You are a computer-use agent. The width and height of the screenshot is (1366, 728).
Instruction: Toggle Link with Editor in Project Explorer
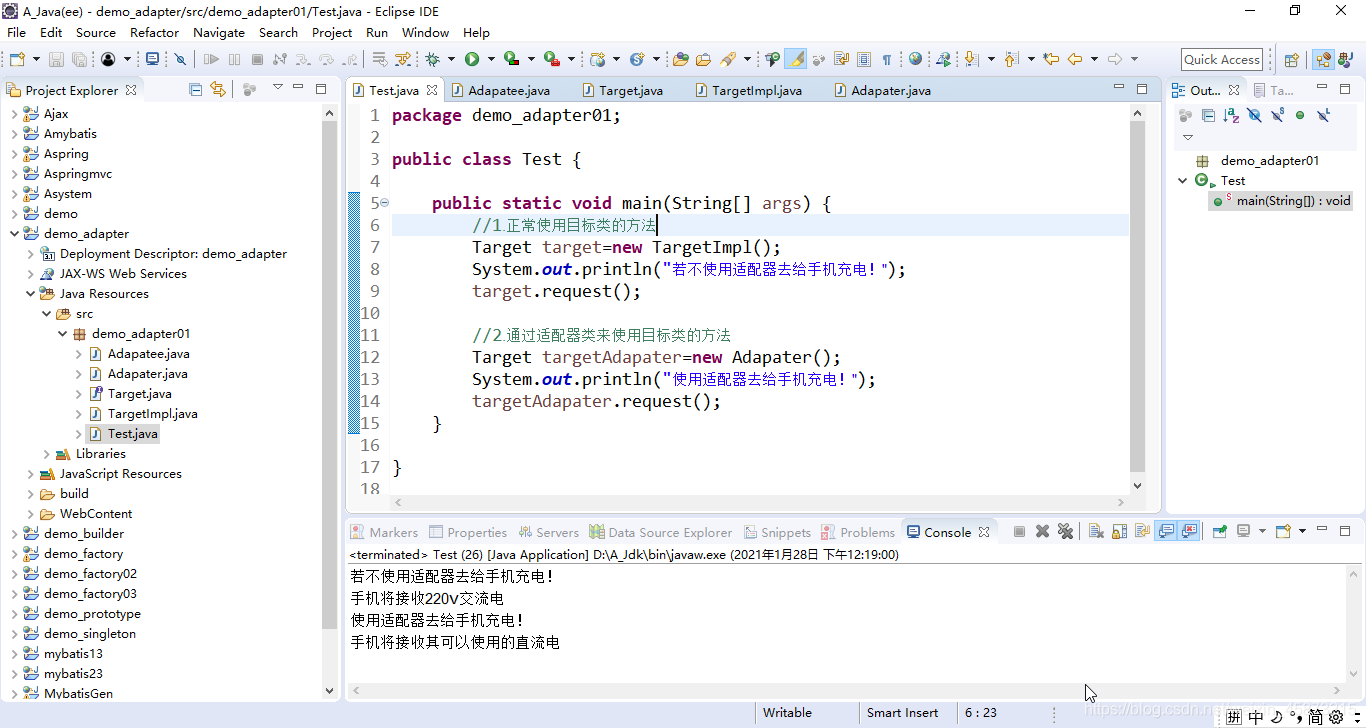click(x=218, y=89)
